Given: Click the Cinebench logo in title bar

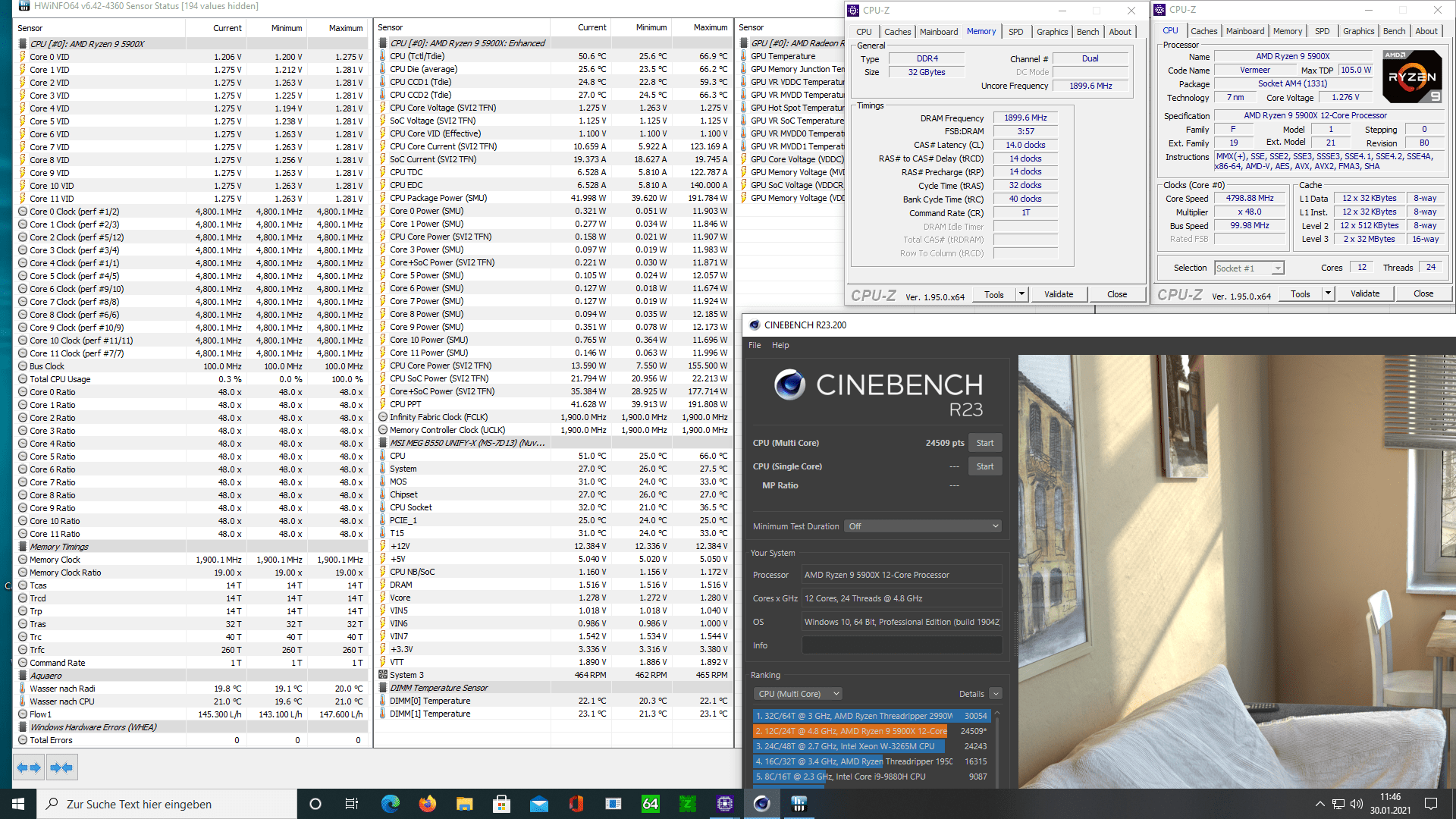Looking at the screenshot, I should 755,325.
